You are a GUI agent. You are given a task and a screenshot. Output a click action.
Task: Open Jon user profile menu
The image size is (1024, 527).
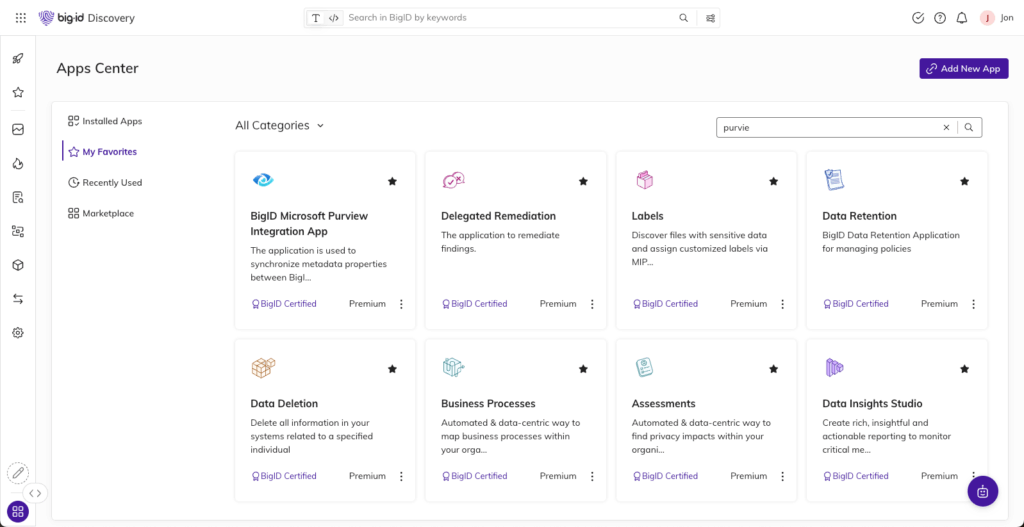[x=997, y=18]
